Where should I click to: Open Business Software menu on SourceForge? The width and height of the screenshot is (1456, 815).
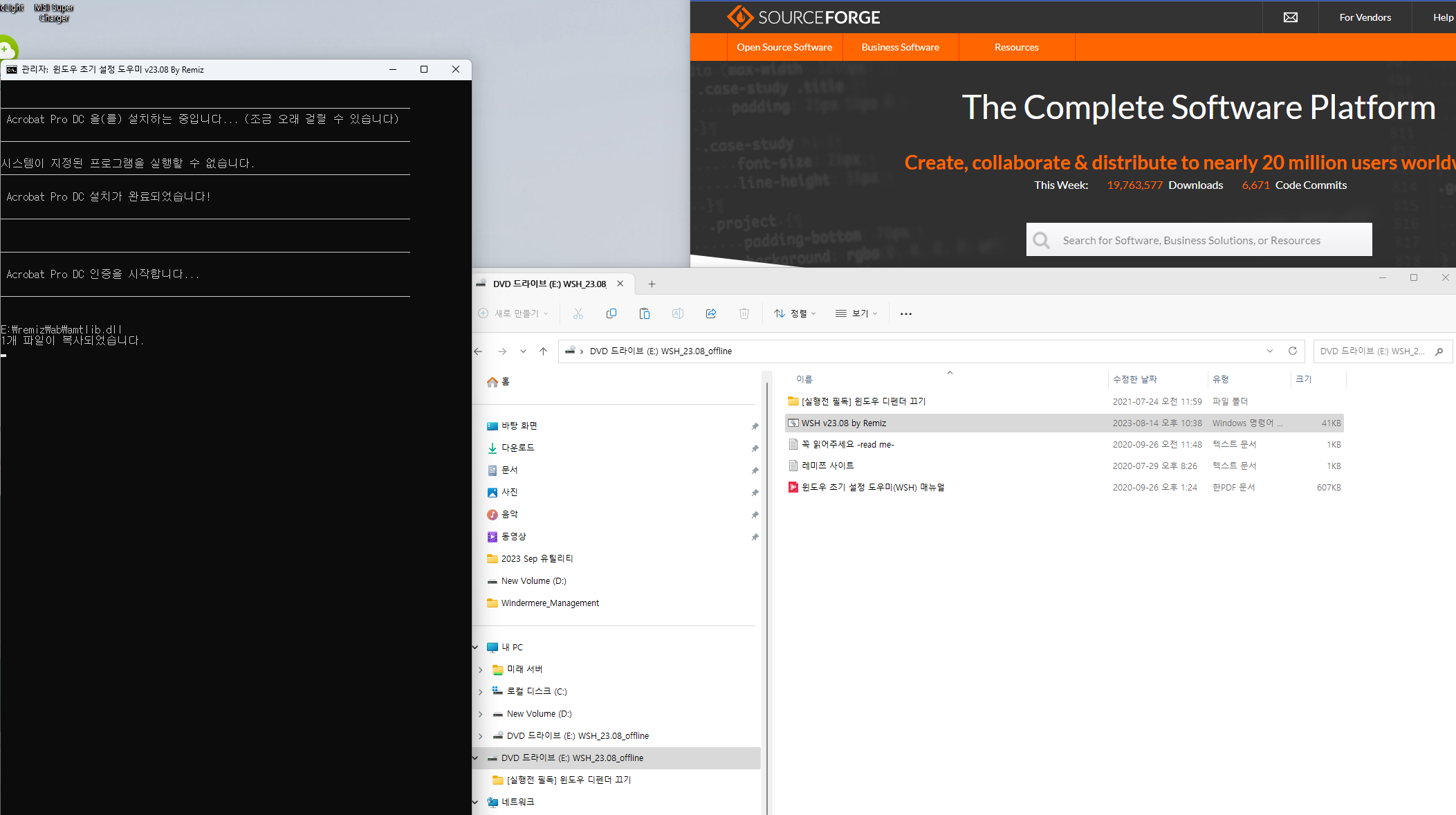click(901, 47)
